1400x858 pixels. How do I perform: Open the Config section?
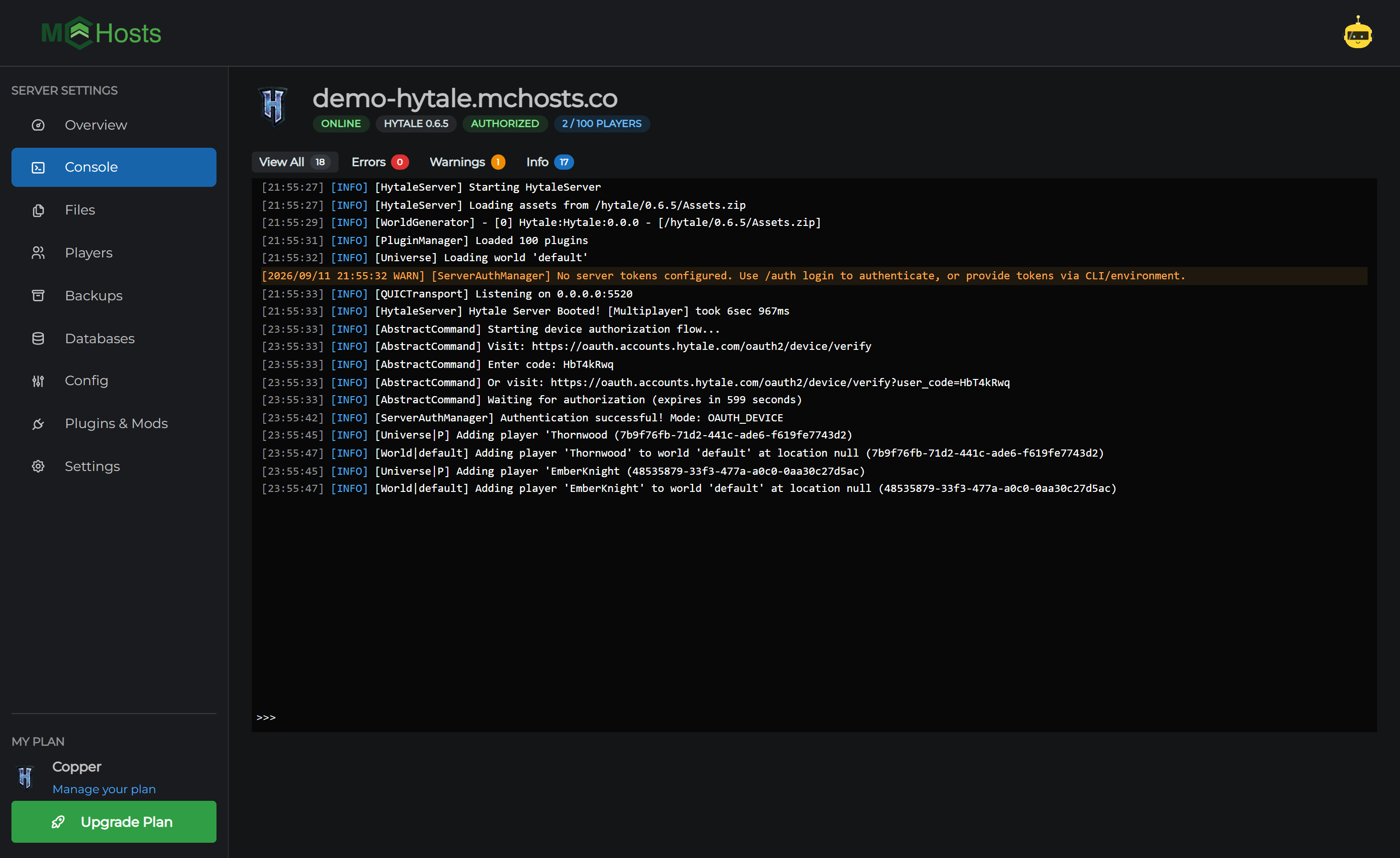(x=113, y=381)
